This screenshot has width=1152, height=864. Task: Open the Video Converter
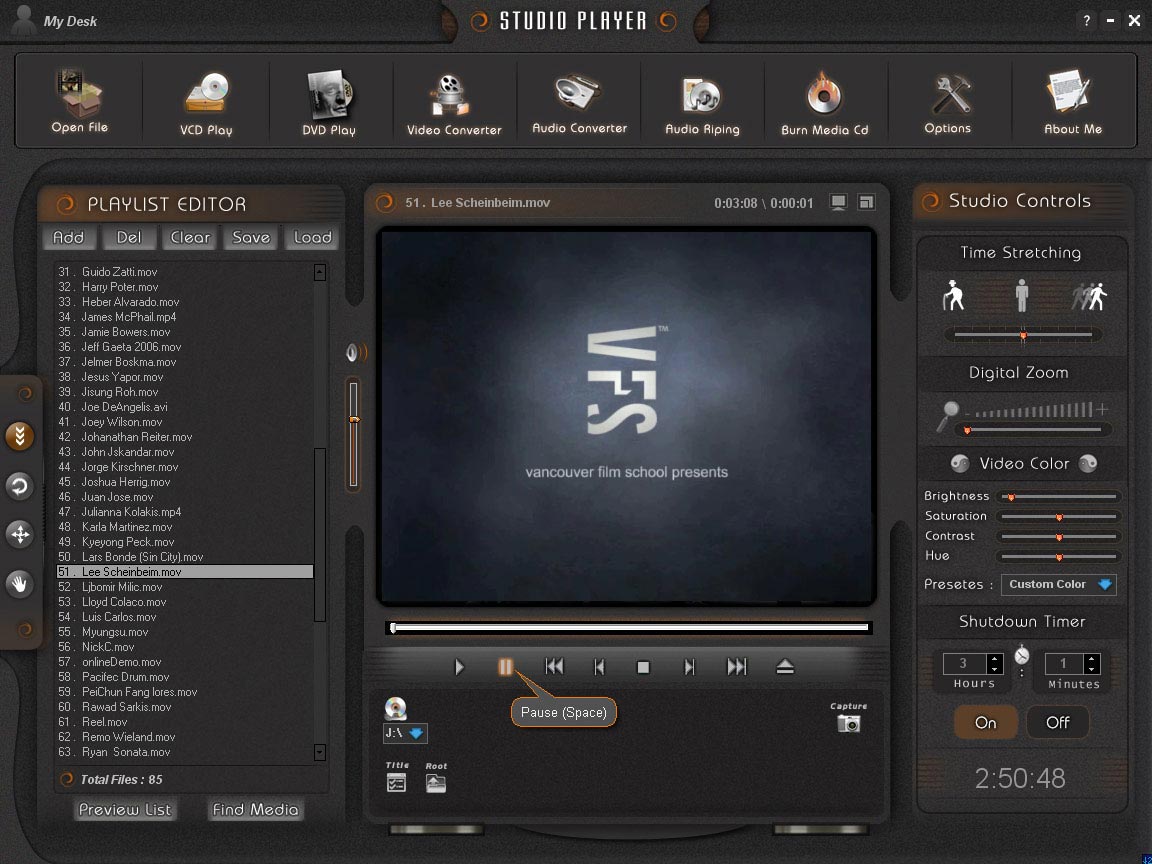pos(454,103)
